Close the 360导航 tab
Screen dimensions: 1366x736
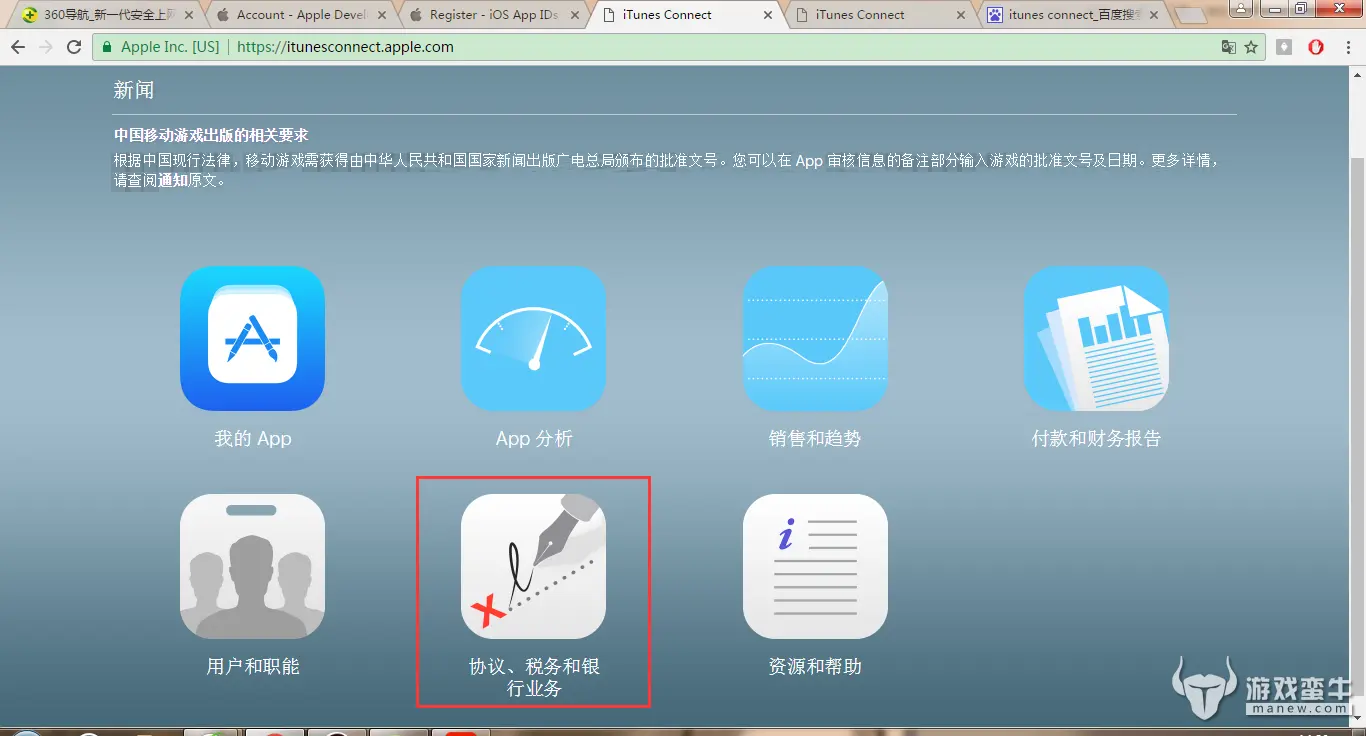coord(188,15)
